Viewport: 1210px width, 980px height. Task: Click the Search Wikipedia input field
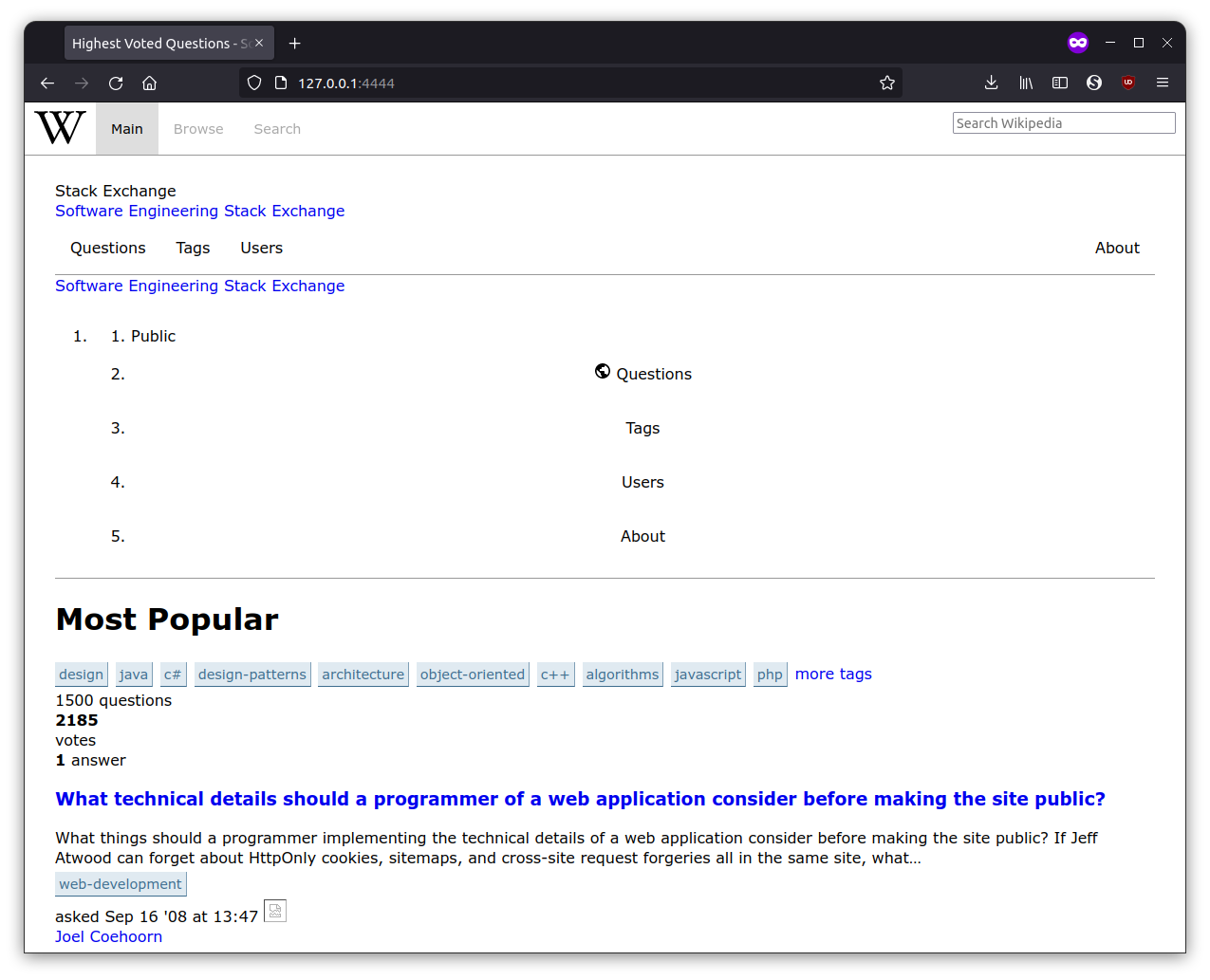tap(1064, 123)
